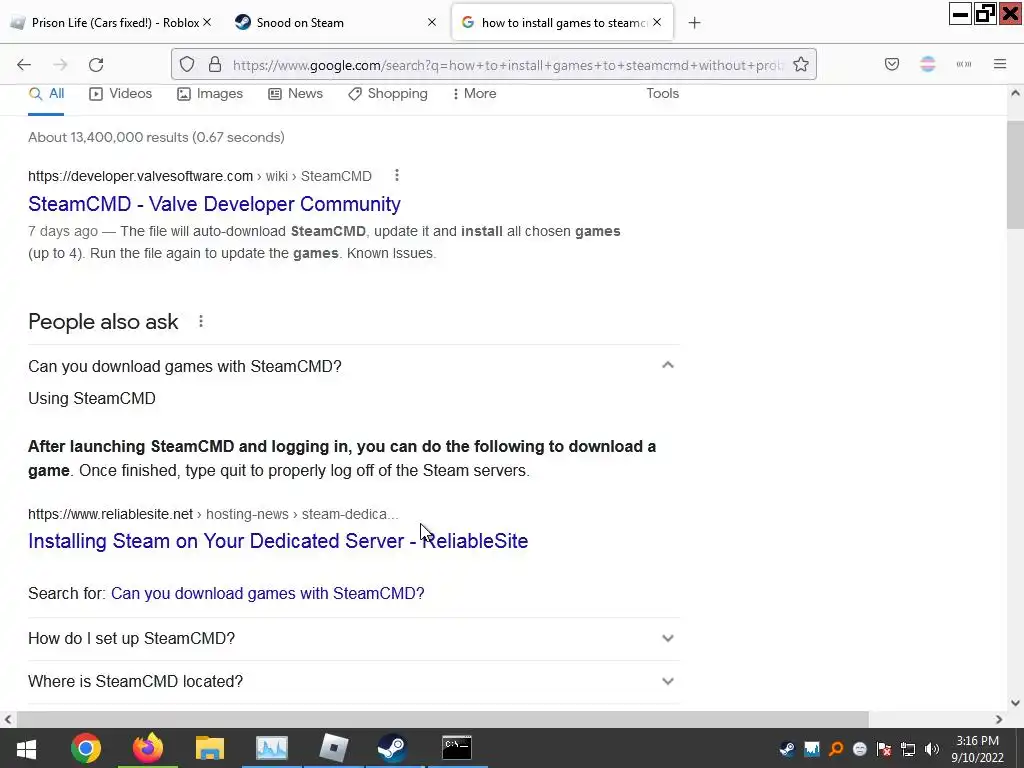Open File Explorer from taskbar

pos(210,748)
